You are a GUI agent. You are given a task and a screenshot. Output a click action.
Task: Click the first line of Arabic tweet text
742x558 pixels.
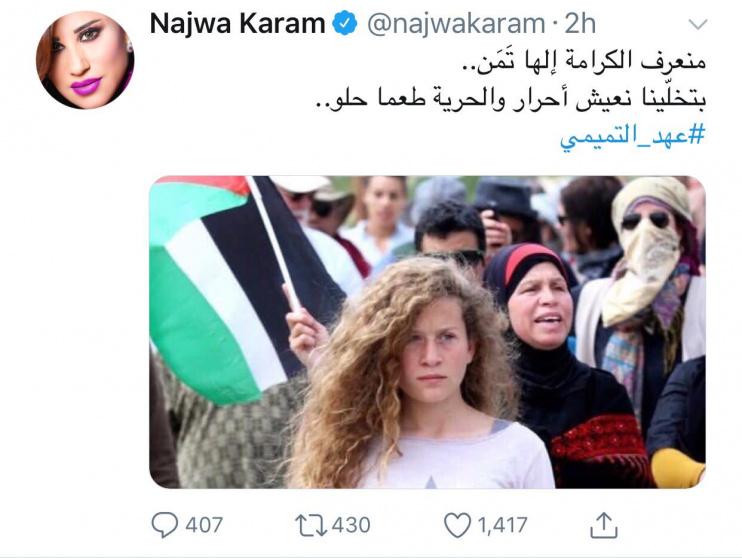click(x=583, y=61)
